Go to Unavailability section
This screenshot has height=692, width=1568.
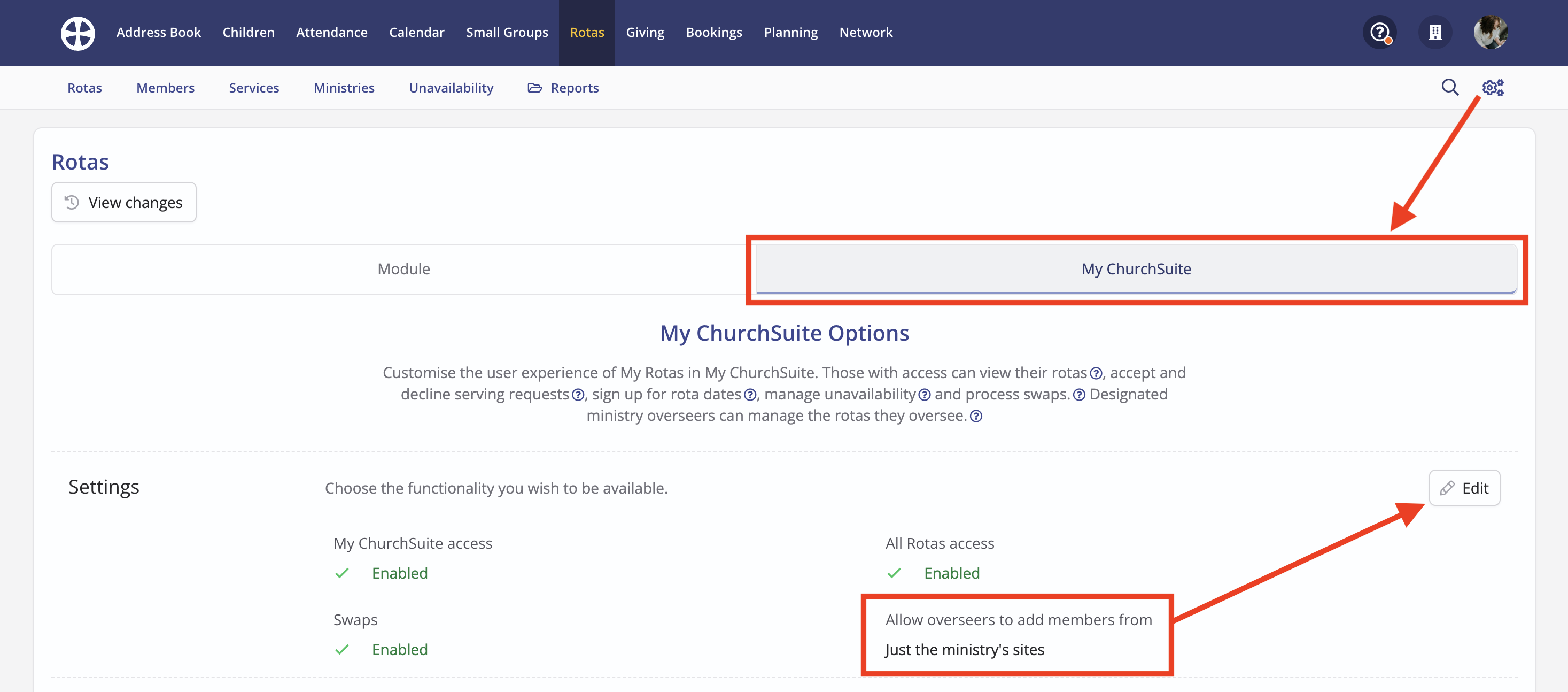pos(451,88)
